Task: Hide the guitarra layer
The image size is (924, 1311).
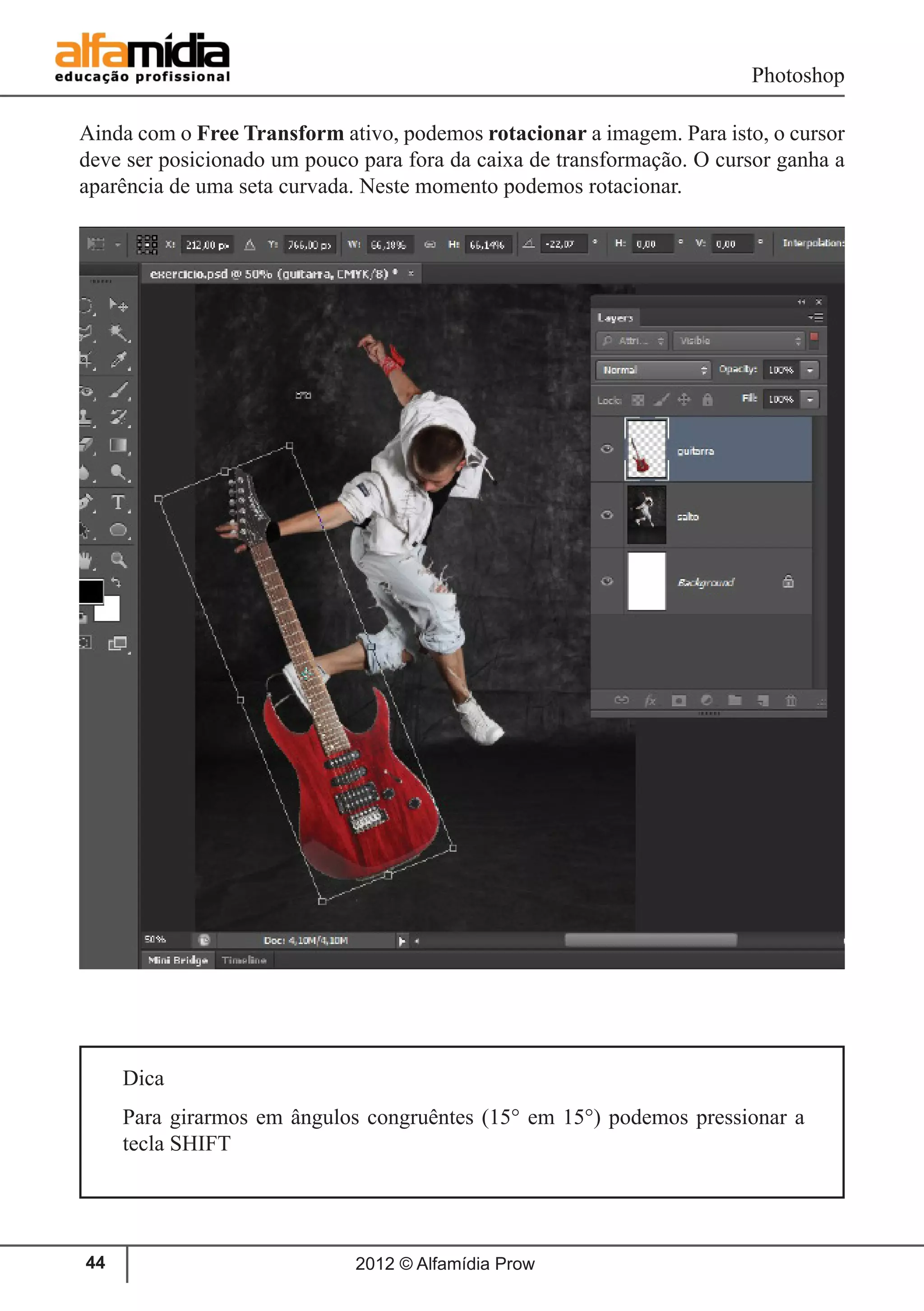Action: click(607, 449)
